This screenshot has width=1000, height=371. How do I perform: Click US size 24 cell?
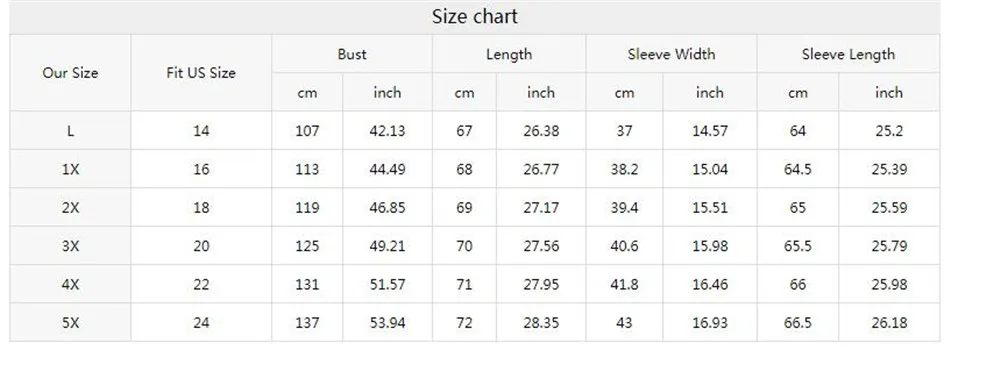click(201, 323)
